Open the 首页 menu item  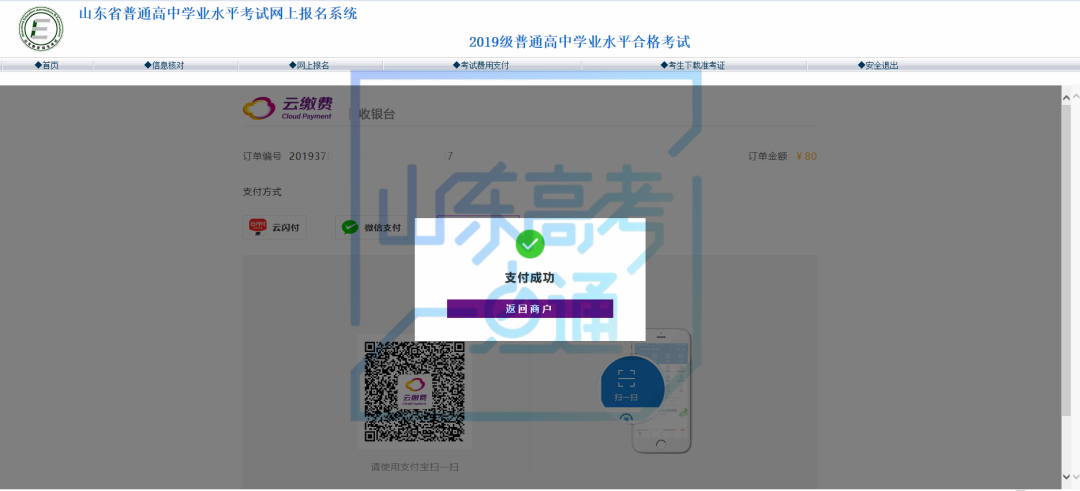click(x=46, y=65)
